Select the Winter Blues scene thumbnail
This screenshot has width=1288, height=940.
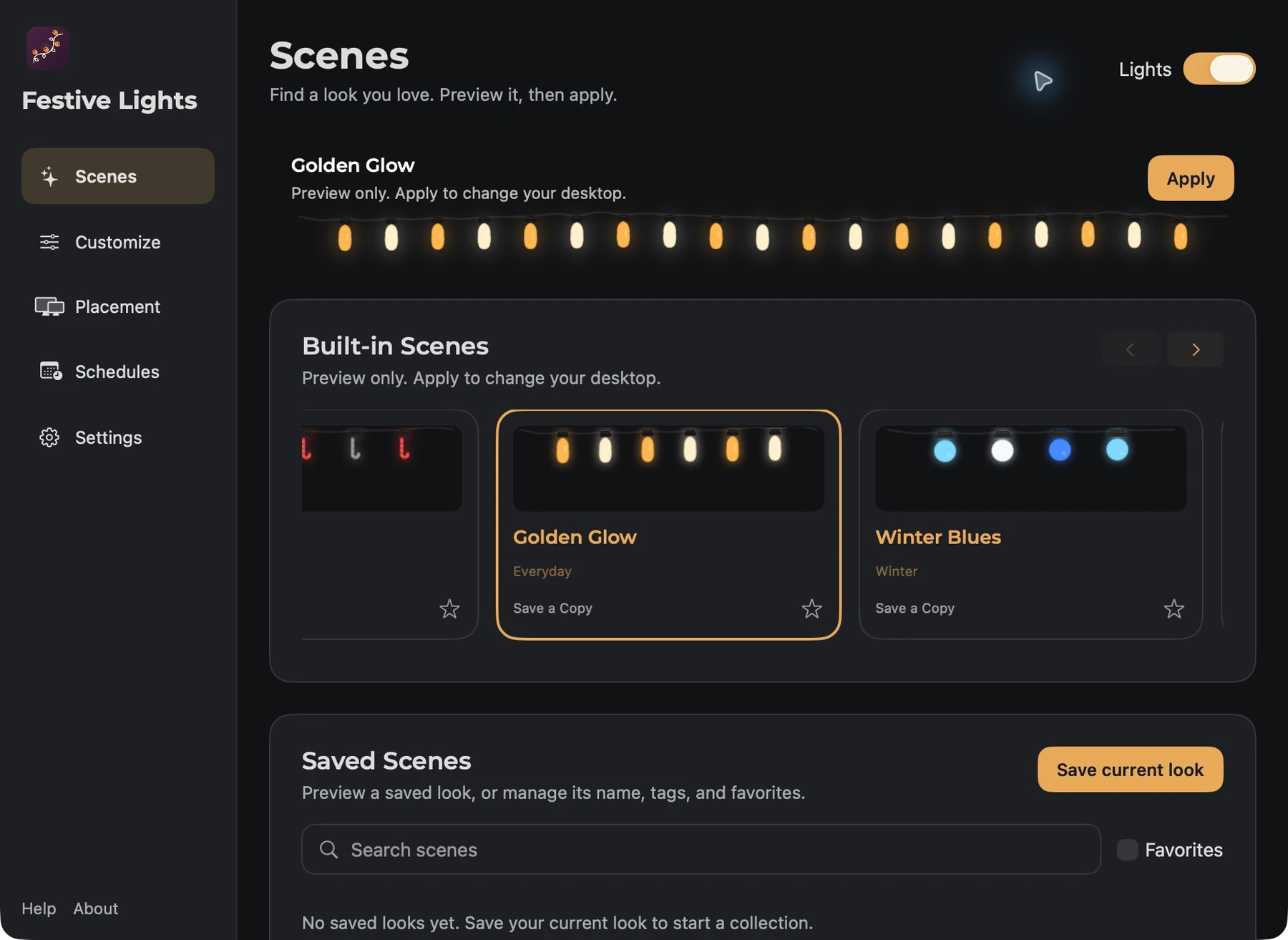1030,468
